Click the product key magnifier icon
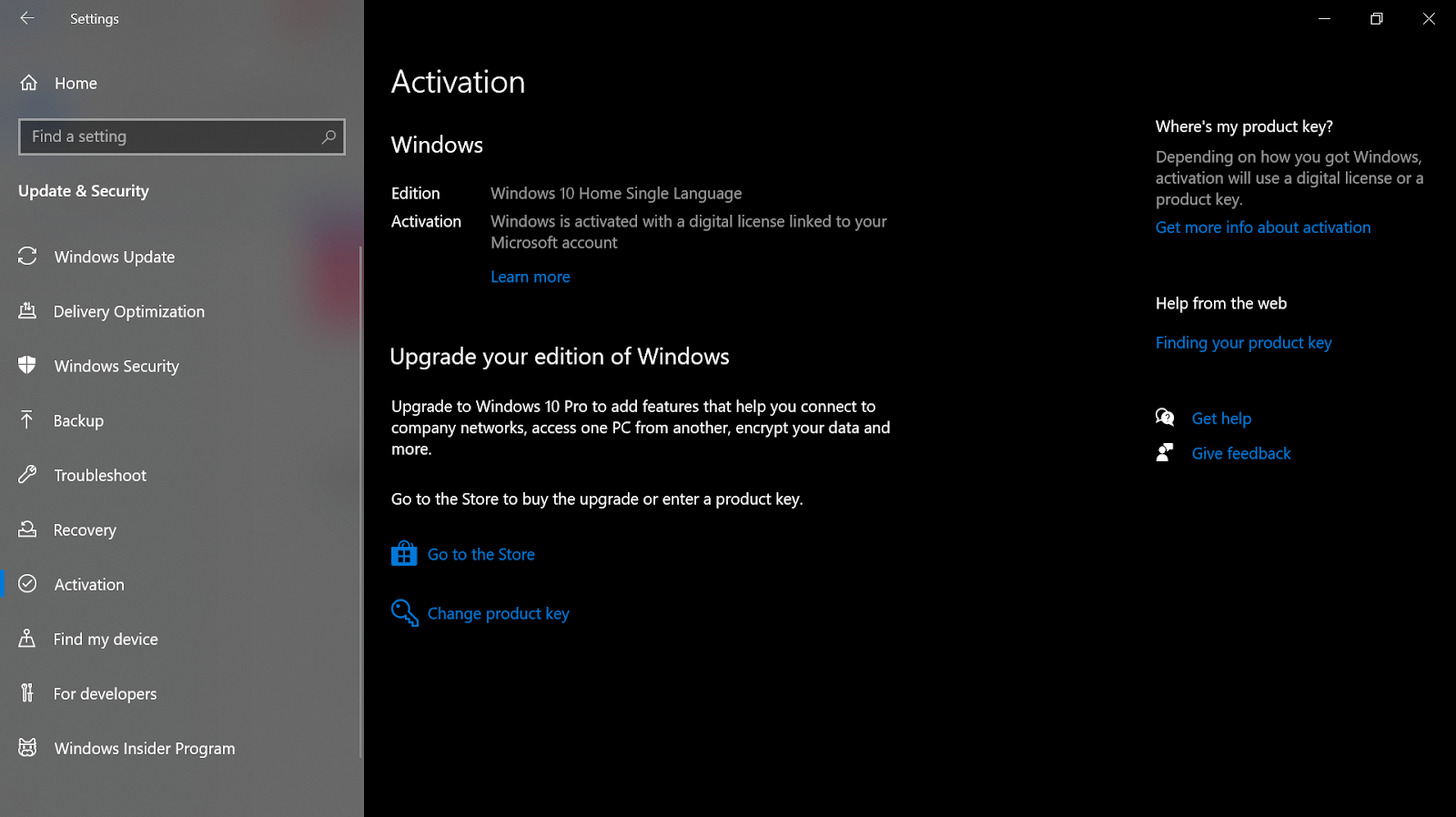This screenshot has height=817, width=1456. point(405,612)
